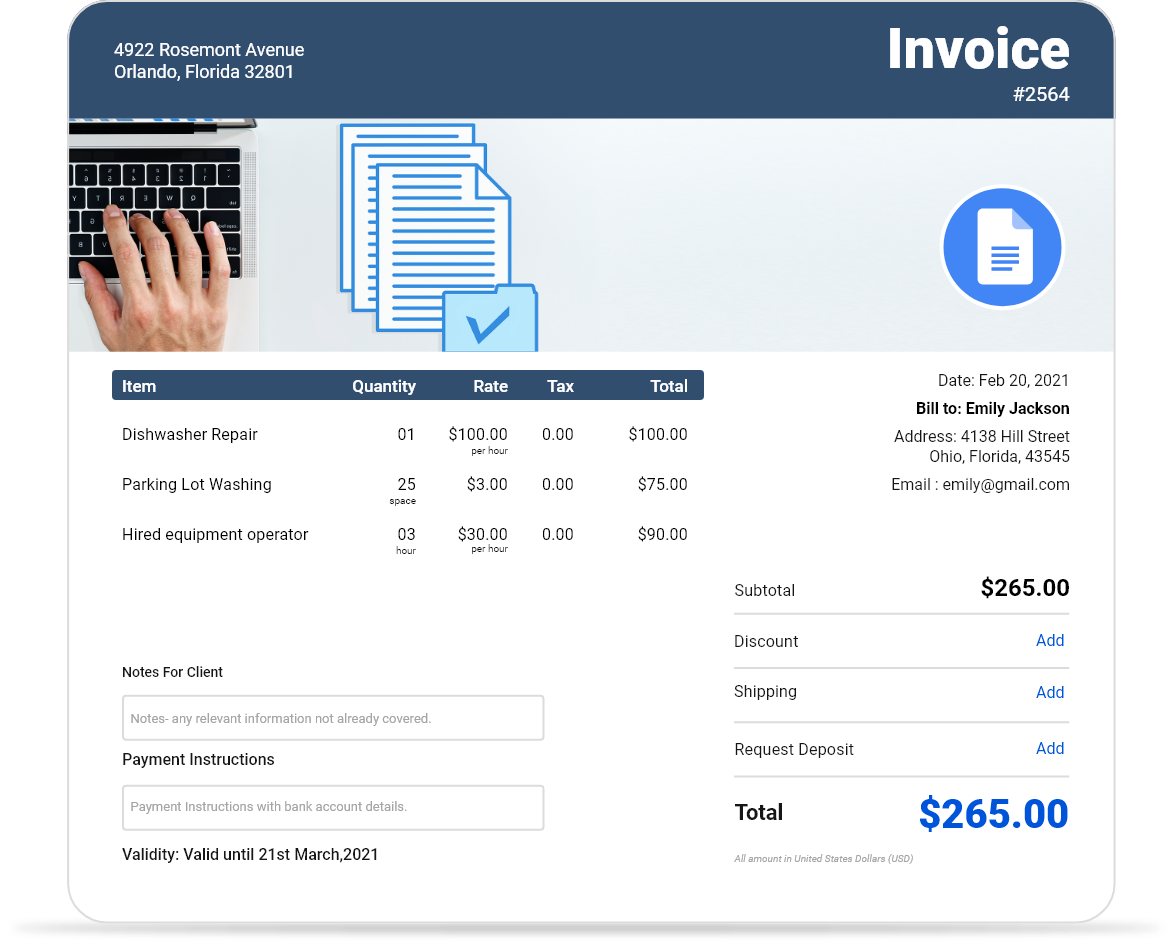The image size is (1174, 944).
Task: Click the invoice date Feb 20, 2021
Action: click(x=1002, y=380)
